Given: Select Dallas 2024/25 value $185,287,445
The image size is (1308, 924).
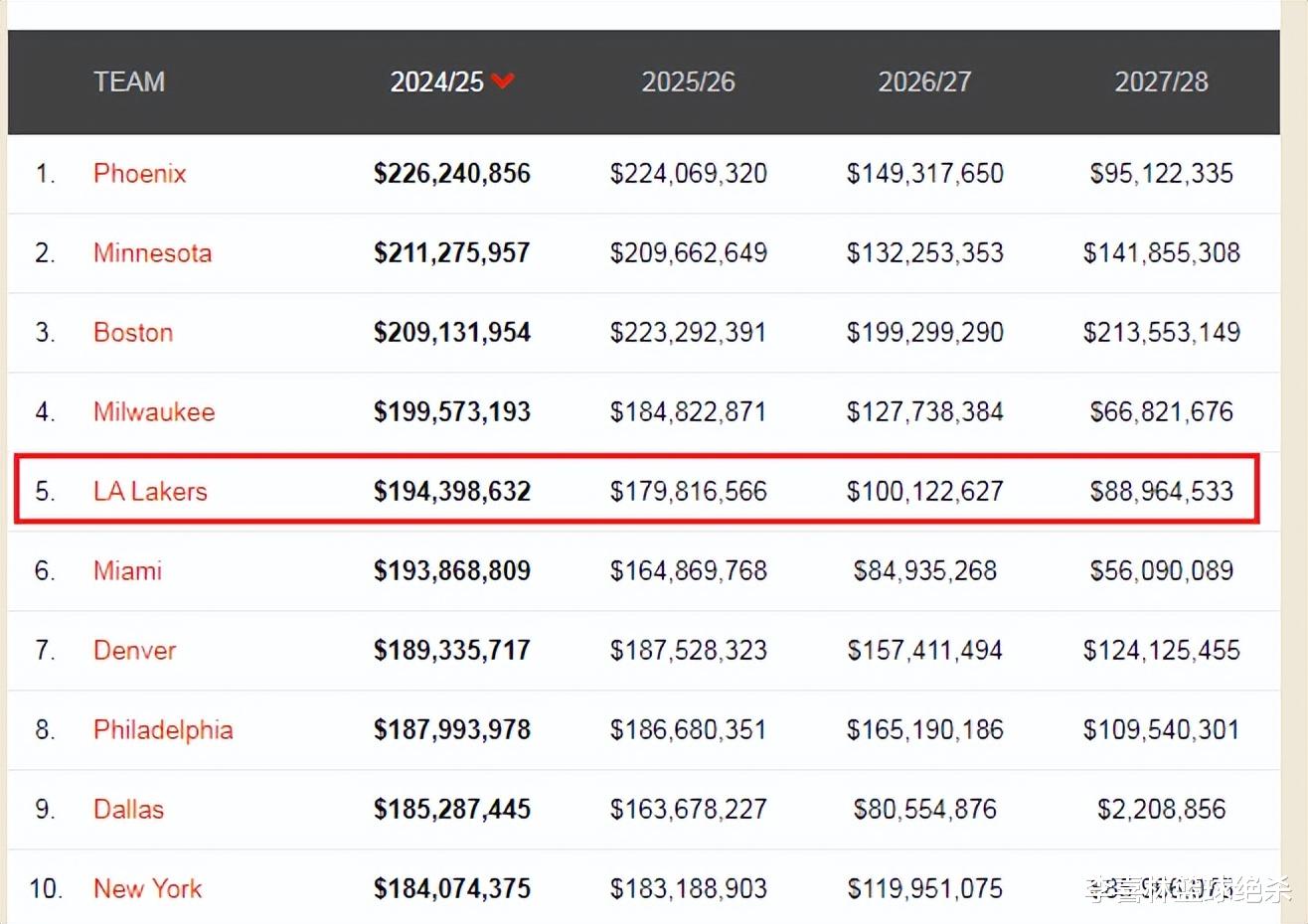Looking at the screenshot, I should tap(452, 809).
